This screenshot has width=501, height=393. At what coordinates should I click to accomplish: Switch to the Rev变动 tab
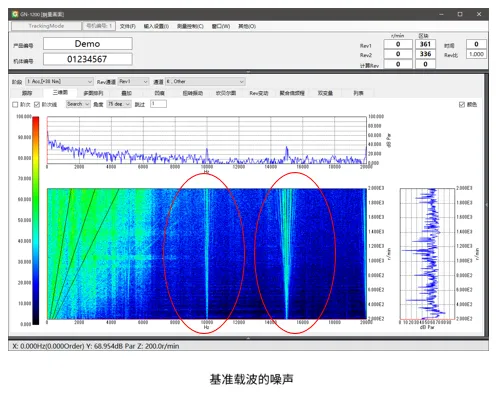(x=259, y=93)
